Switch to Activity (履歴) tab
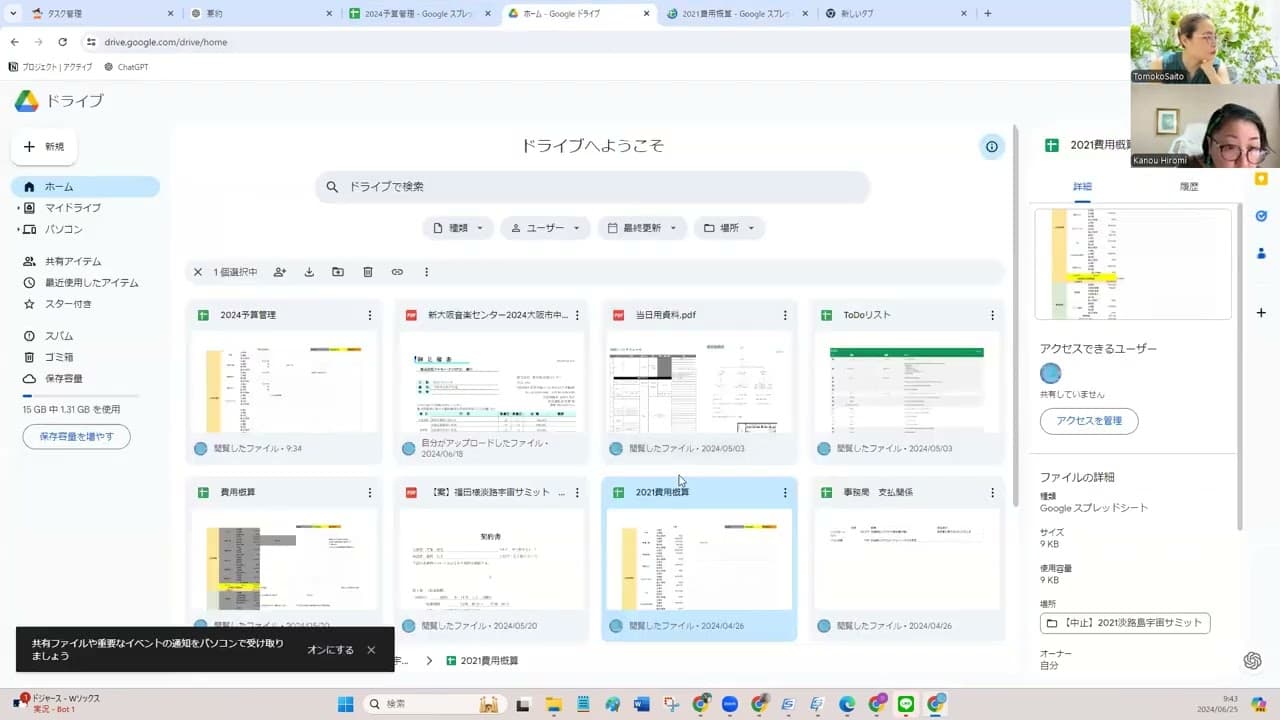 (x=1189, y=187)
